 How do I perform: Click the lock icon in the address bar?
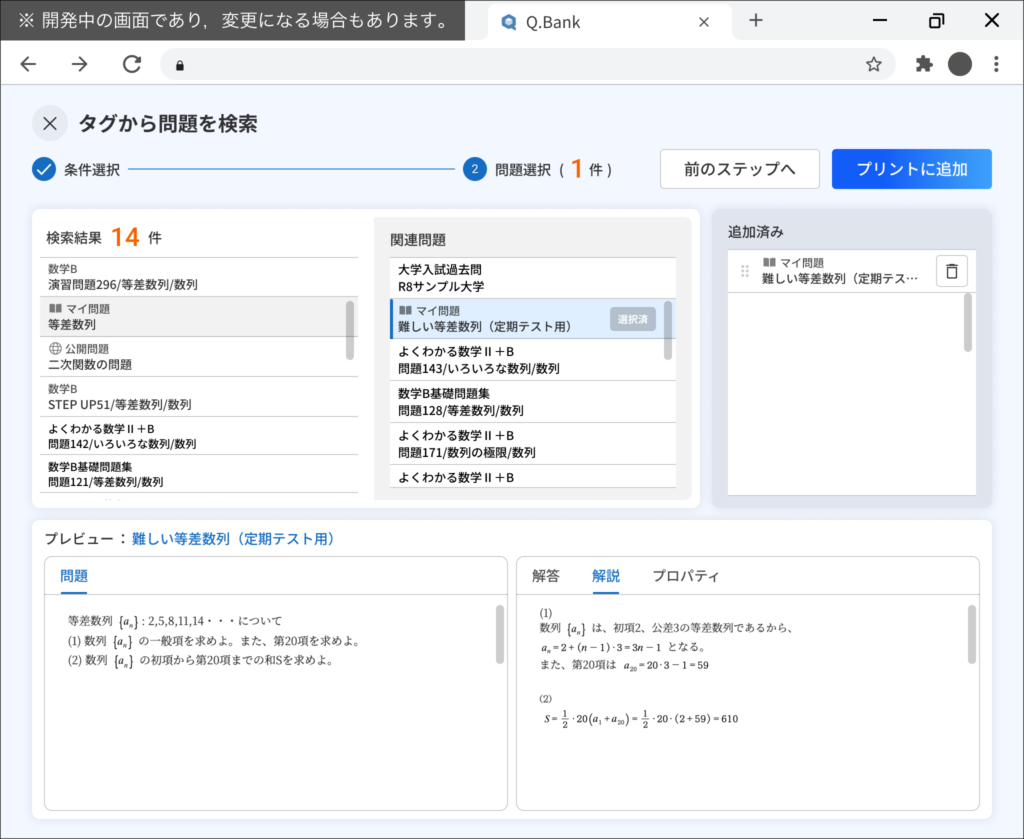(182, 63)
